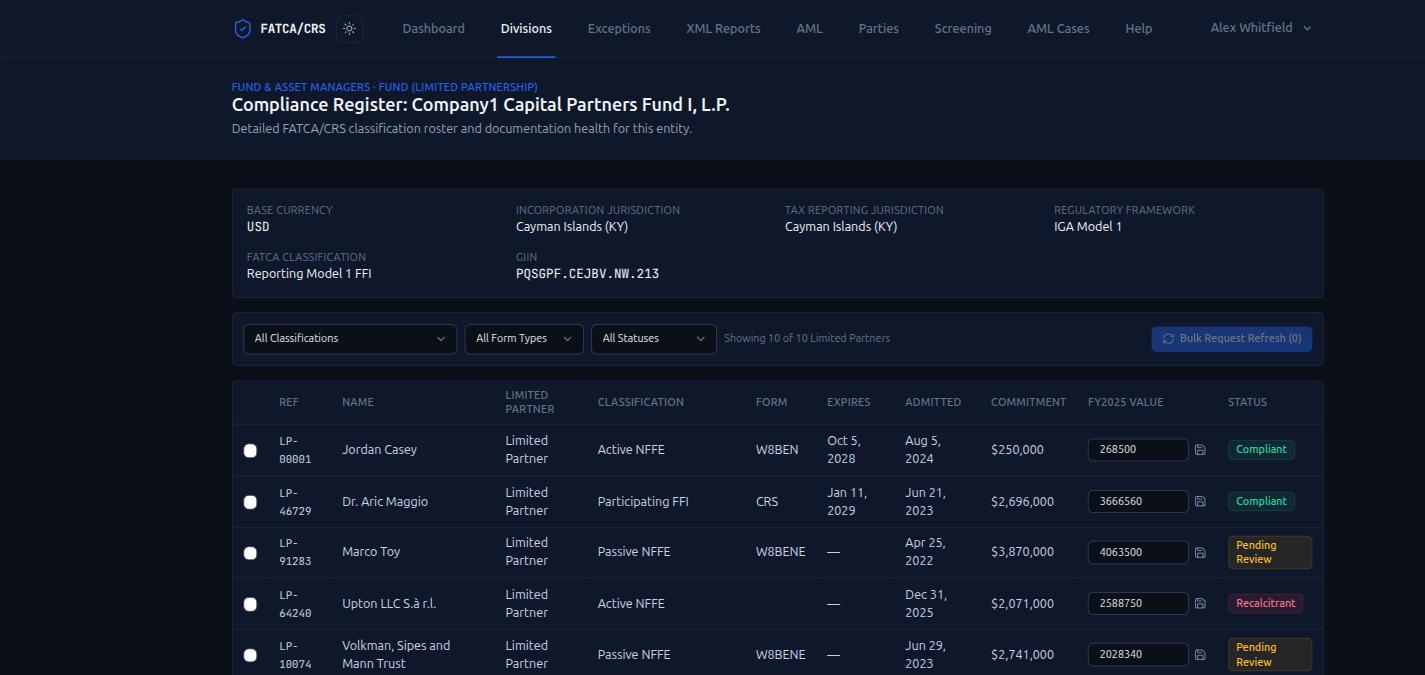Click the Classification column header
The width and height of the screenshot is (1425, 675).
641,402
